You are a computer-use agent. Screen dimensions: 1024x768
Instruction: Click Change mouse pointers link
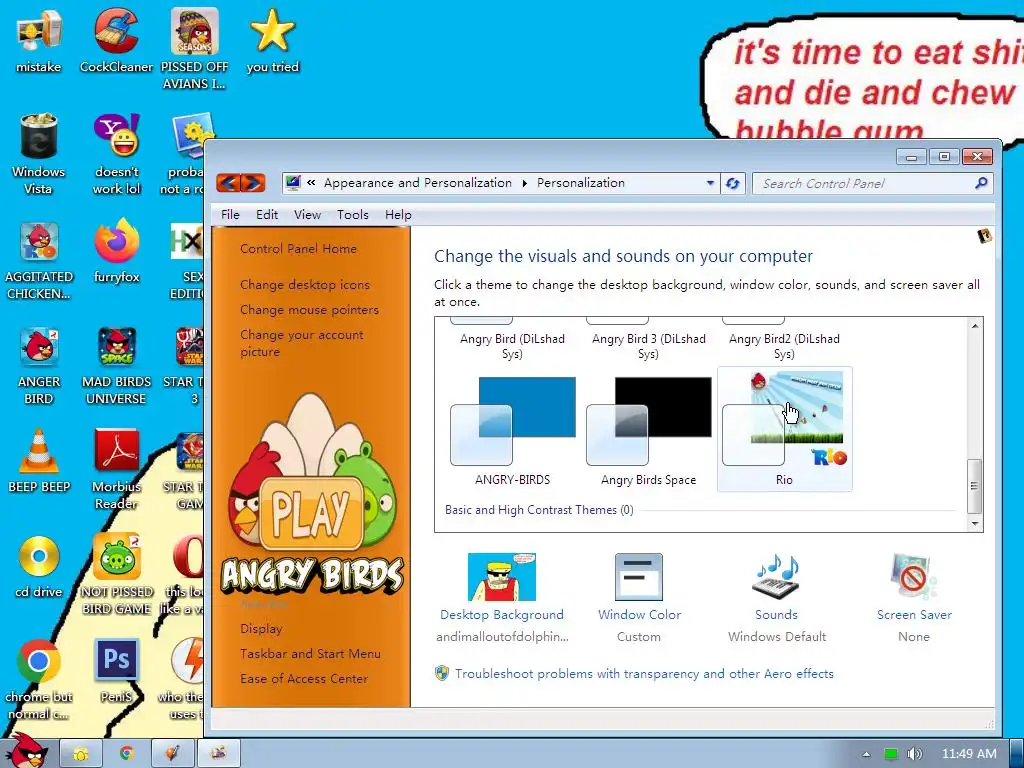point(310,310)
